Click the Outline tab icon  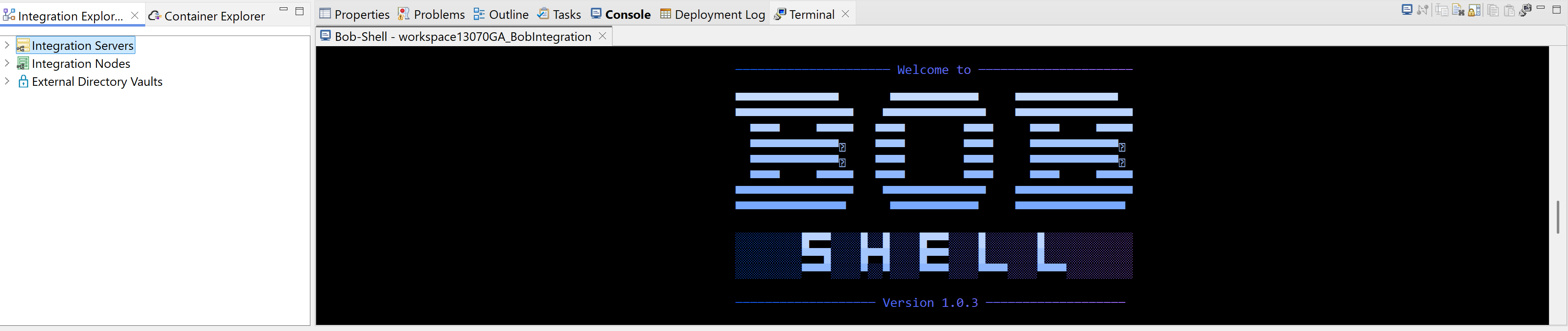click(x=479, y=13)
